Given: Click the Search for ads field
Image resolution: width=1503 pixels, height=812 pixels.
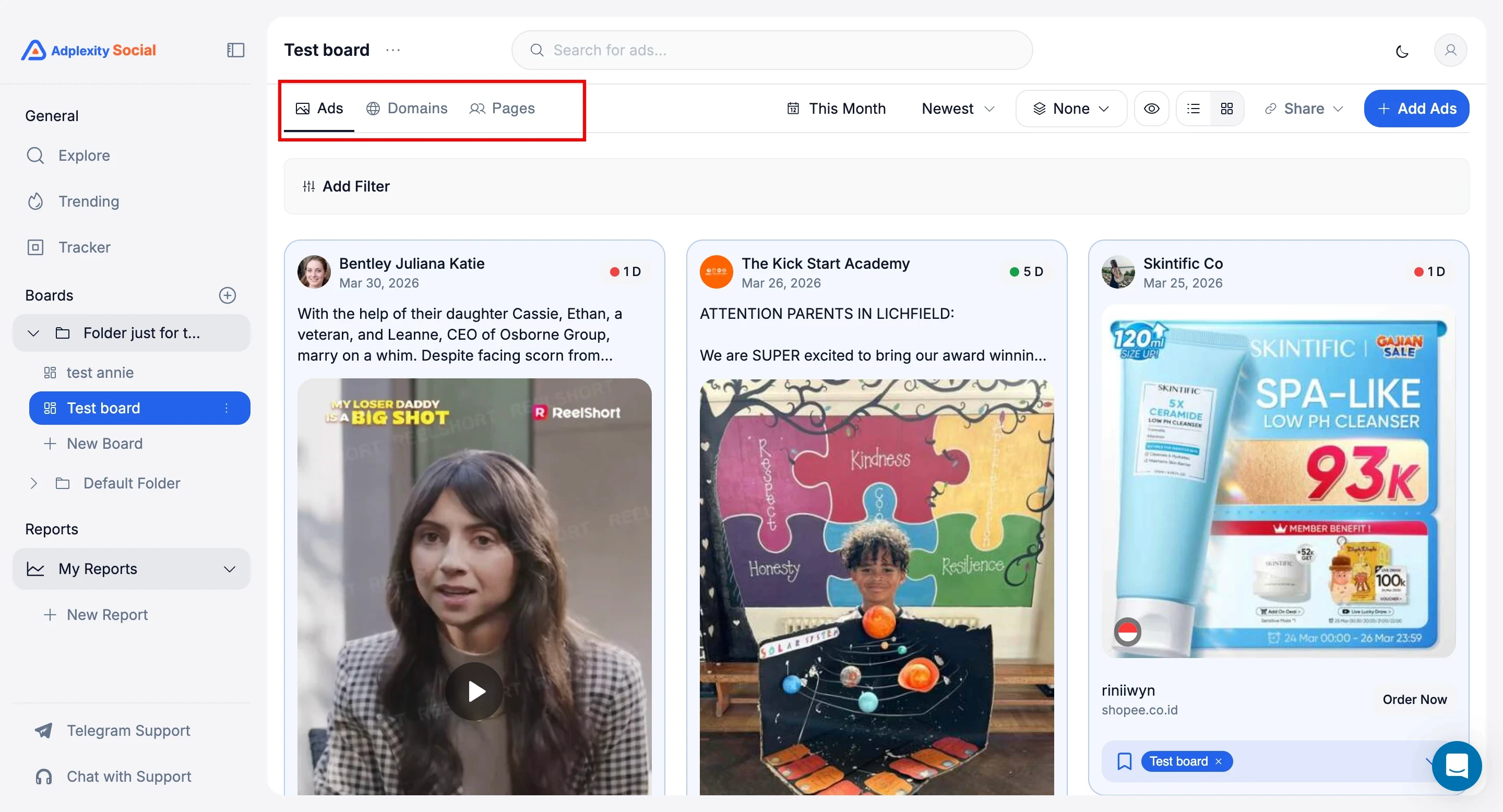Looking at the screenshot, I should 771,50.
